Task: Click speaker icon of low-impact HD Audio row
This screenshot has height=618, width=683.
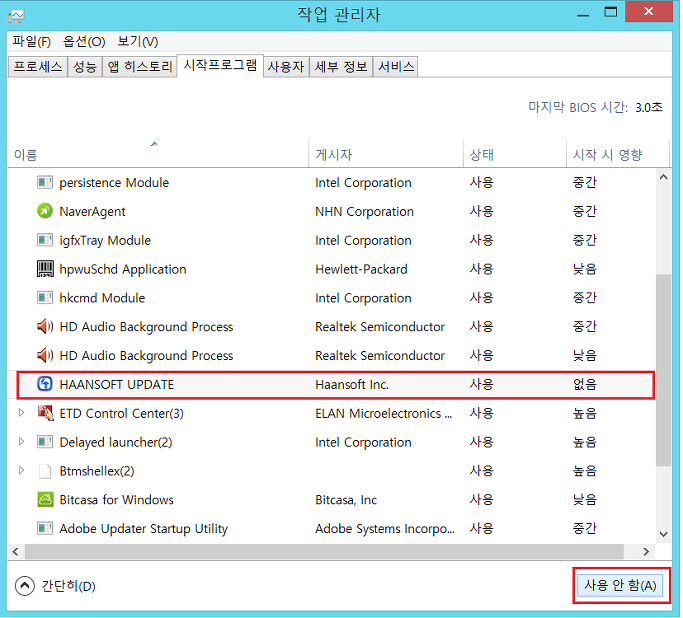Action: click(x=45, y=355)
